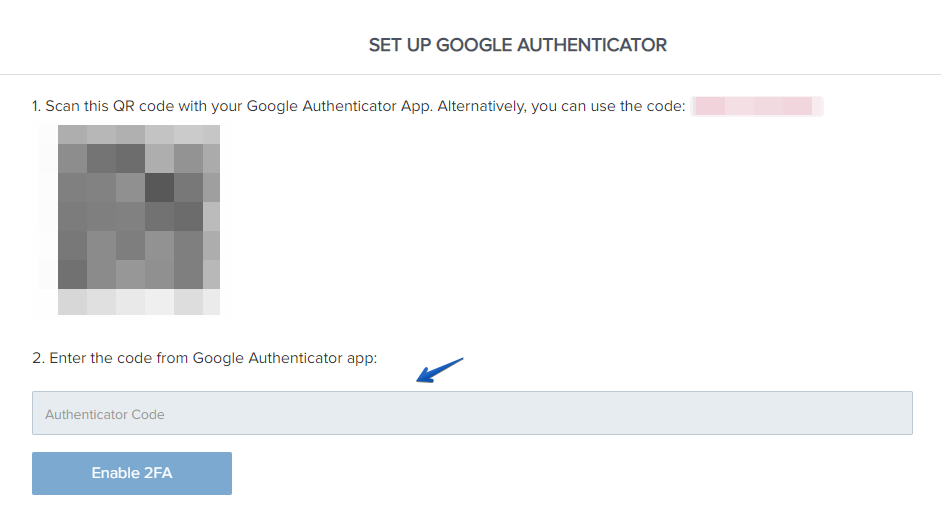941x521 pixels.
Task: Click the Enable 2FA button
Action: click(x=132, y=473)
